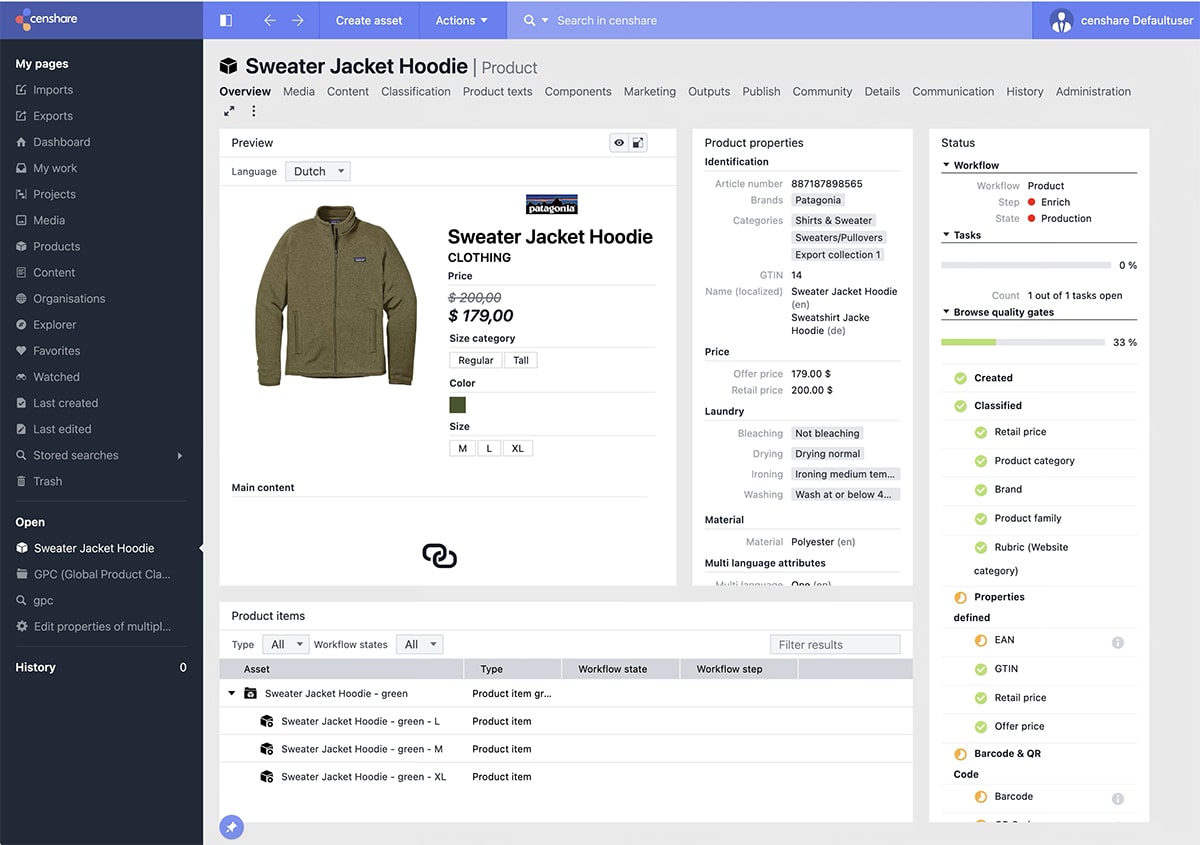
Task: Click the forward navigation arrow
Action: coord(297,20)
